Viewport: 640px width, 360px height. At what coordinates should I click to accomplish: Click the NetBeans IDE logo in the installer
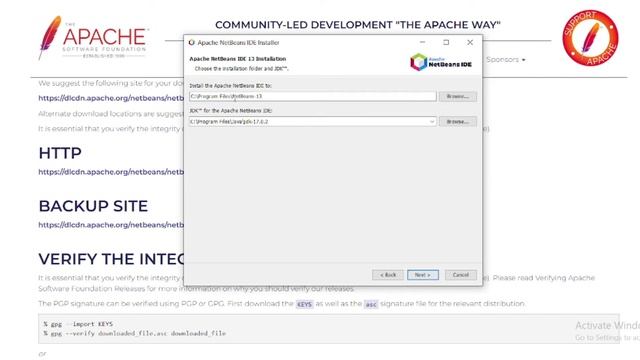(441, 62)
